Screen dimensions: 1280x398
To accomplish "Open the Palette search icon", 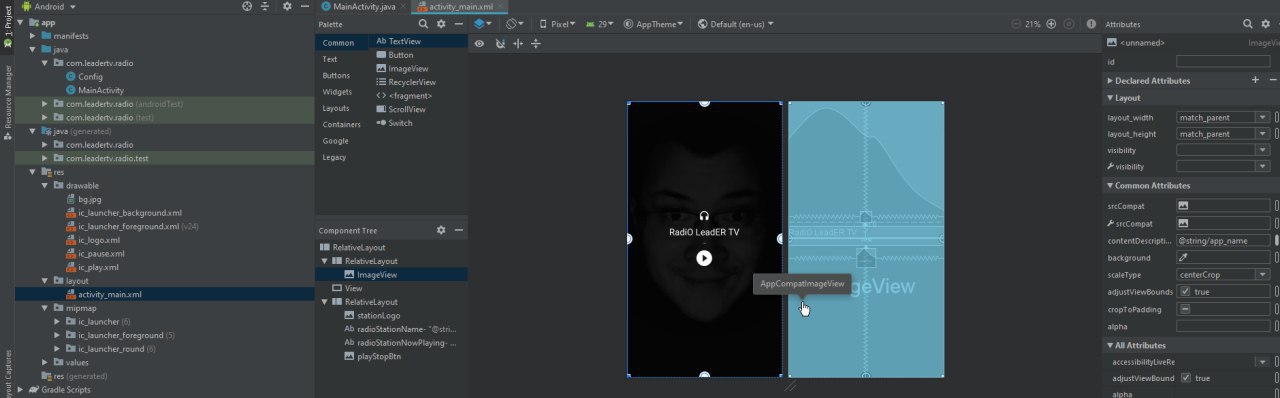I will click(x=424, y=23).
